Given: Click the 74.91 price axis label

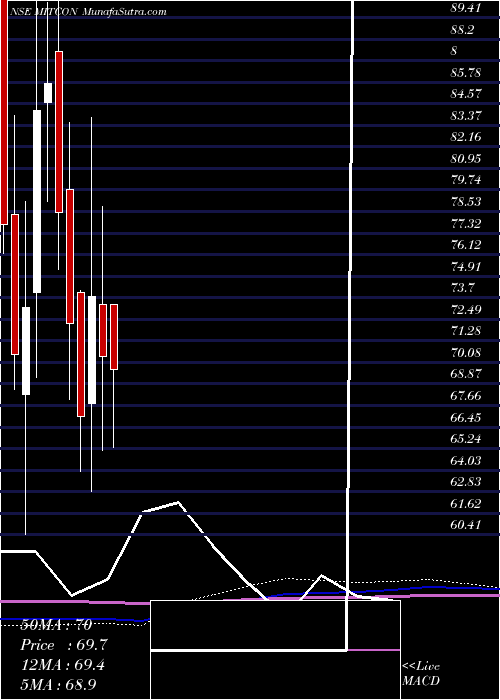Looking at the screenshot, I should (466, 267).
